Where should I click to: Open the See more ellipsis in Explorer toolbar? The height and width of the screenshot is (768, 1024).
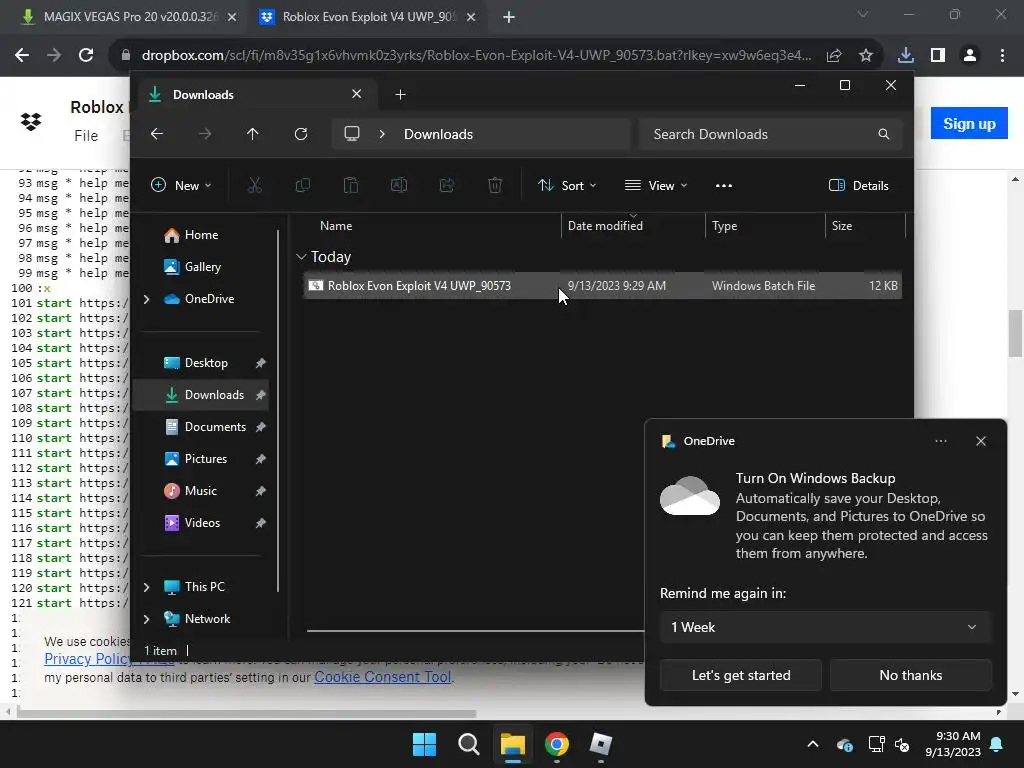click(724, 185)
